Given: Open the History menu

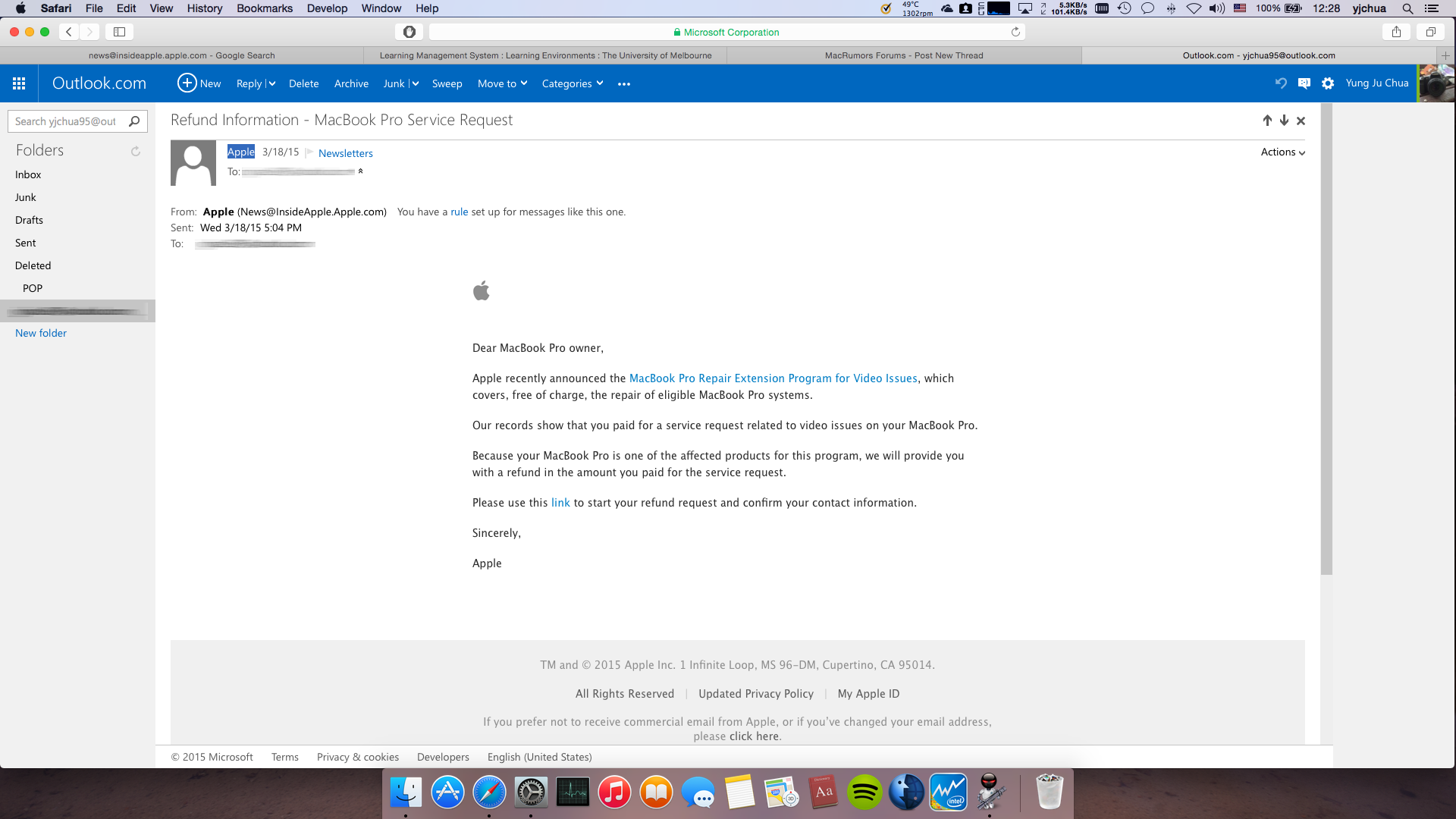Looking at the screenshot, I should tap(205, 8).
